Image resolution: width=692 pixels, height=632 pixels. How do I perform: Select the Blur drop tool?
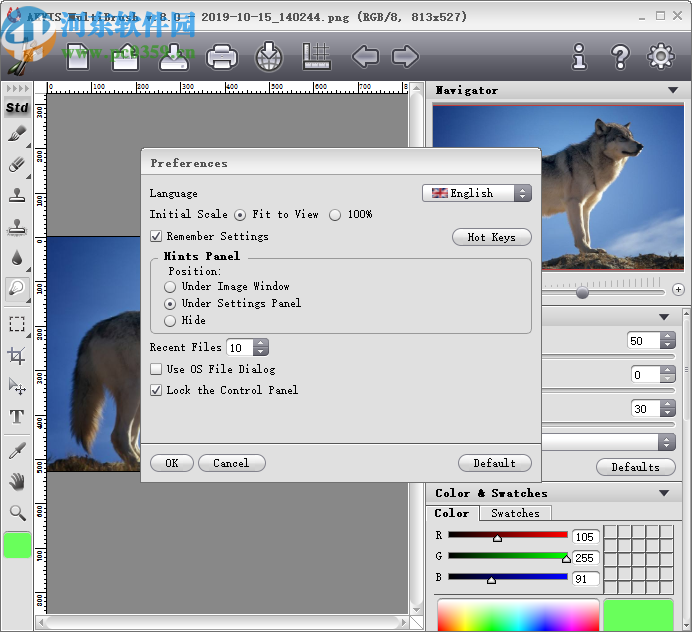click(17, 258)
